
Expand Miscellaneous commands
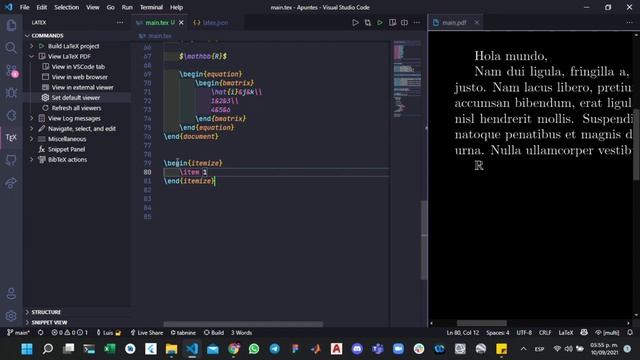(x=31, y=139)
